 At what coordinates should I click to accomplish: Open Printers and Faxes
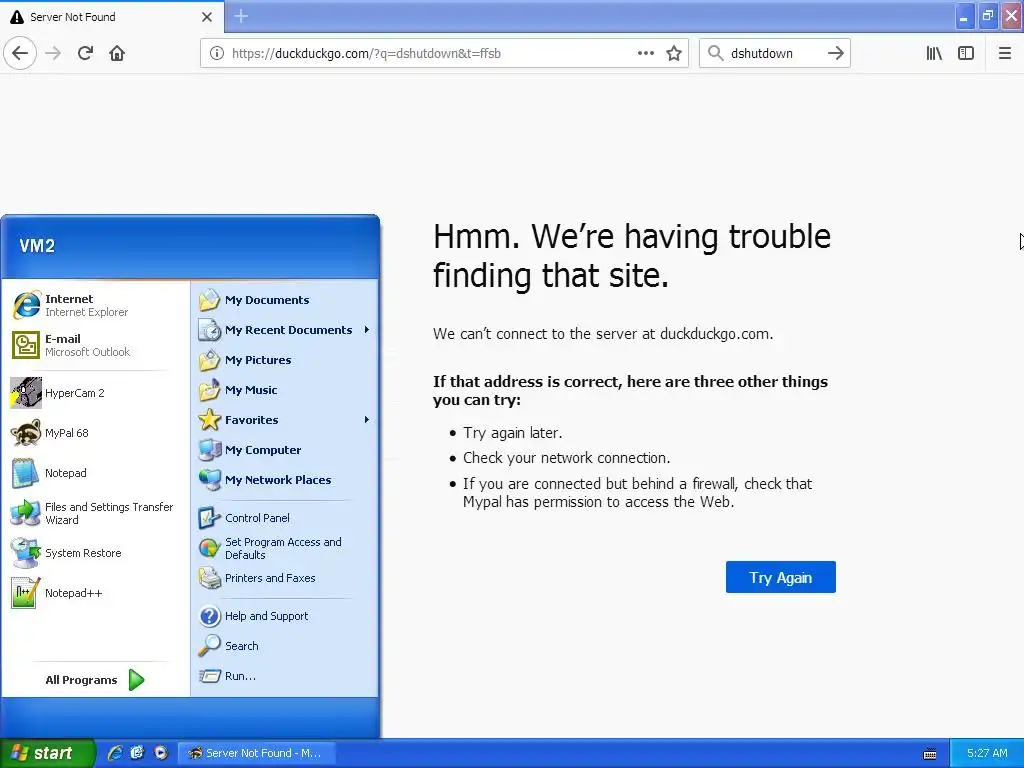285,578
